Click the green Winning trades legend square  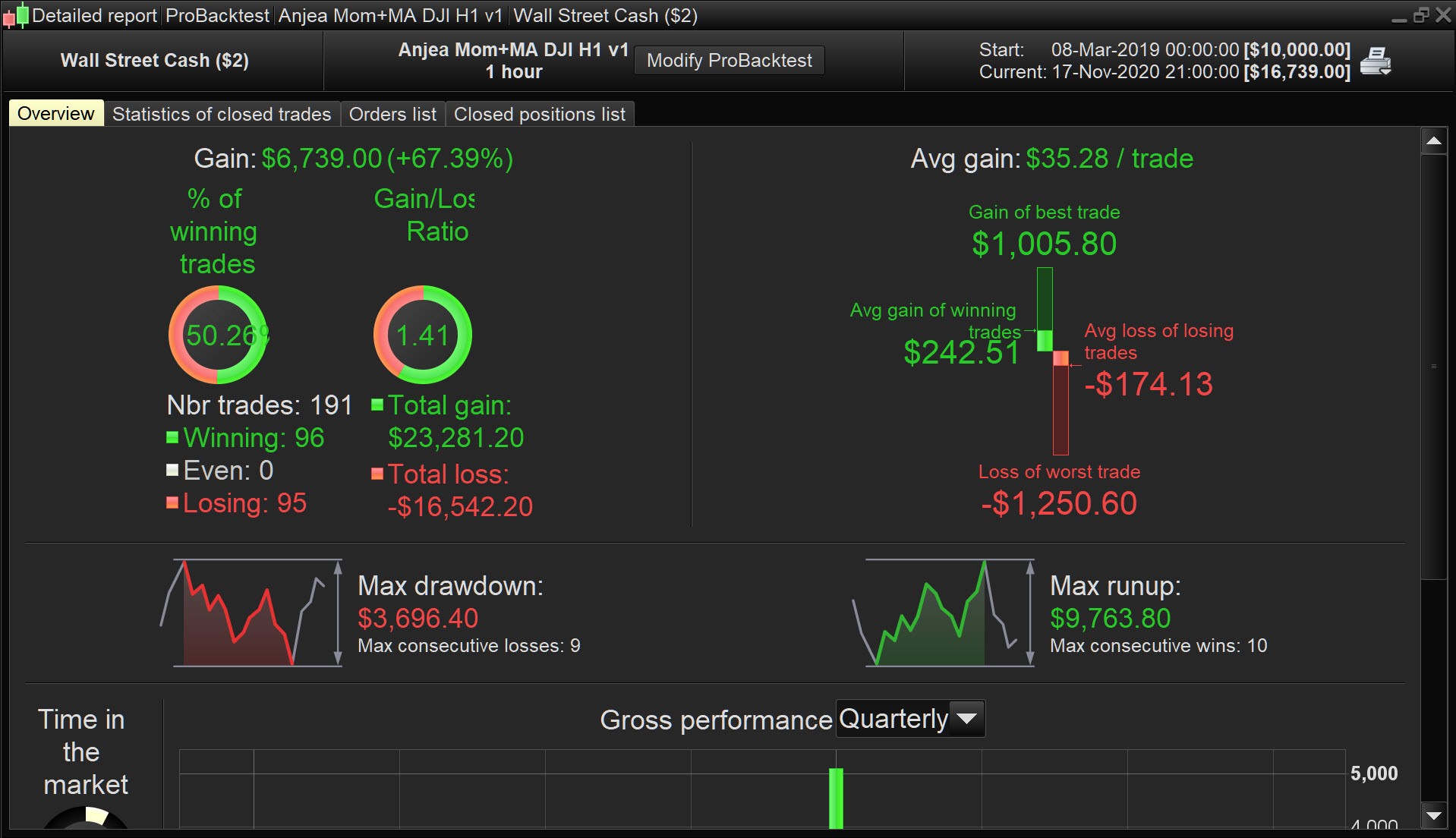172,437
